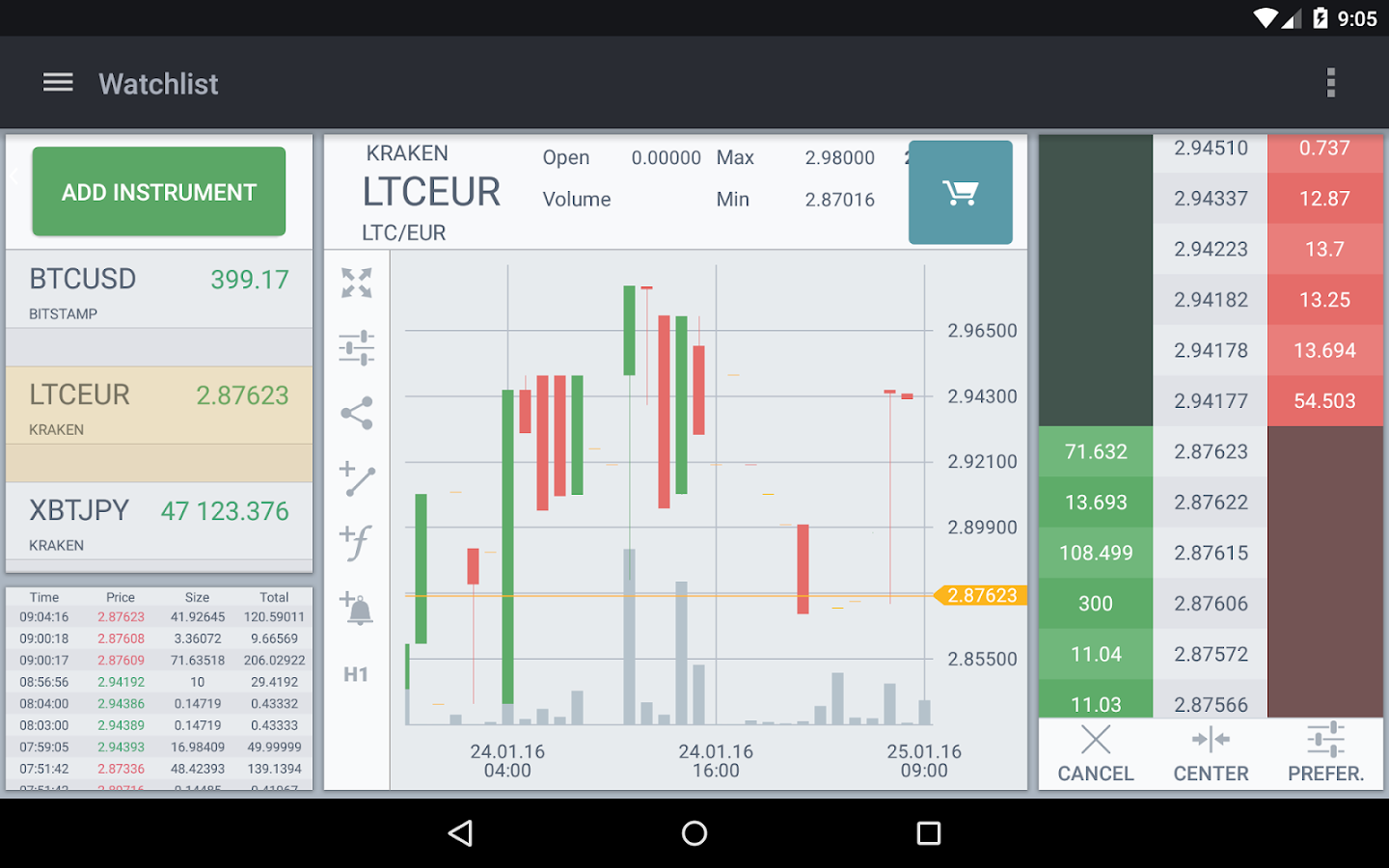
Task: Tap bid volume 108.499
Action: click(1096, 553)
